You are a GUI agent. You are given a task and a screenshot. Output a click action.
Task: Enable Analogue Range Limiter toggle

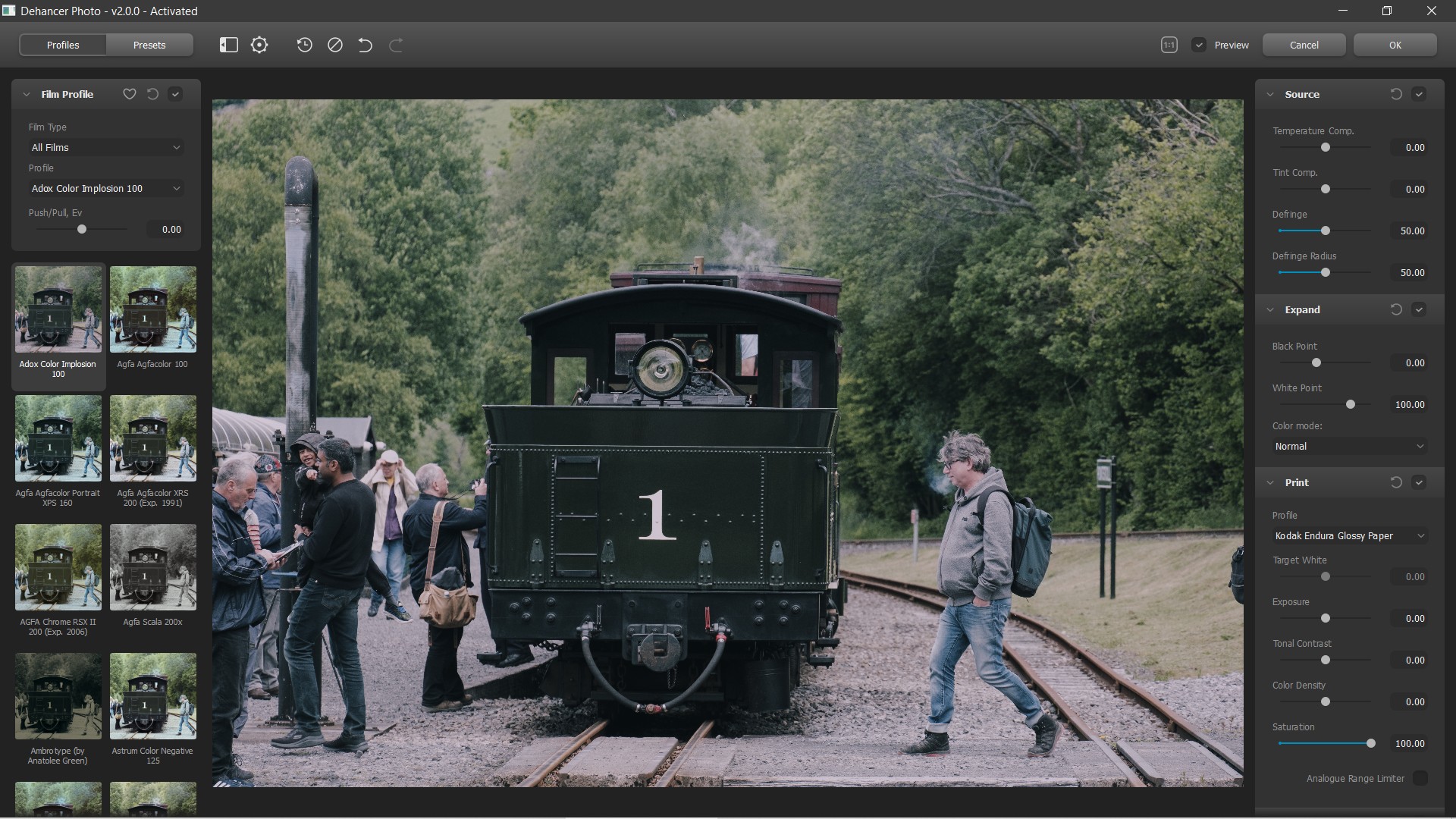(x=1420, y=778)
